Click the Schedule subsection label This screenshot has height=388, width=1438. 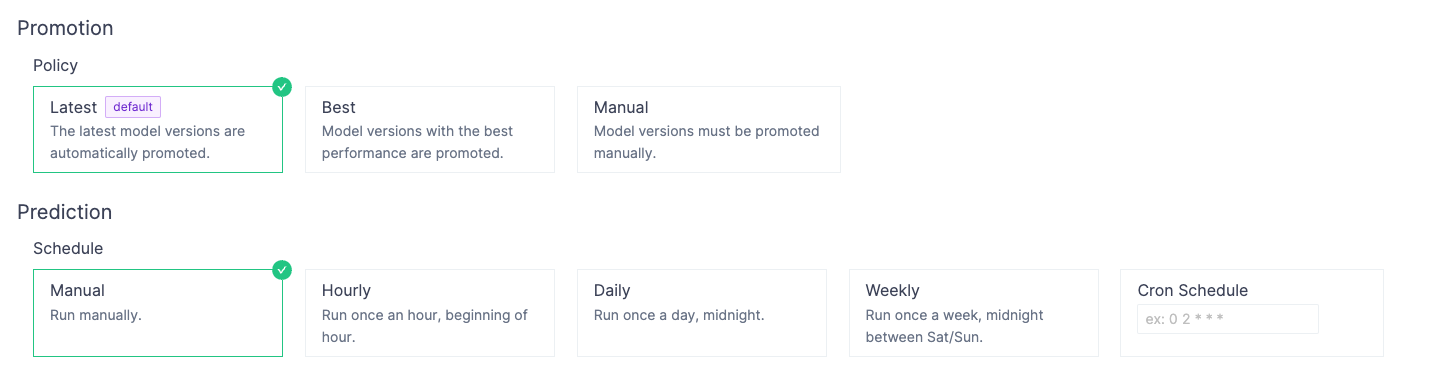click(x=68, y=248)
